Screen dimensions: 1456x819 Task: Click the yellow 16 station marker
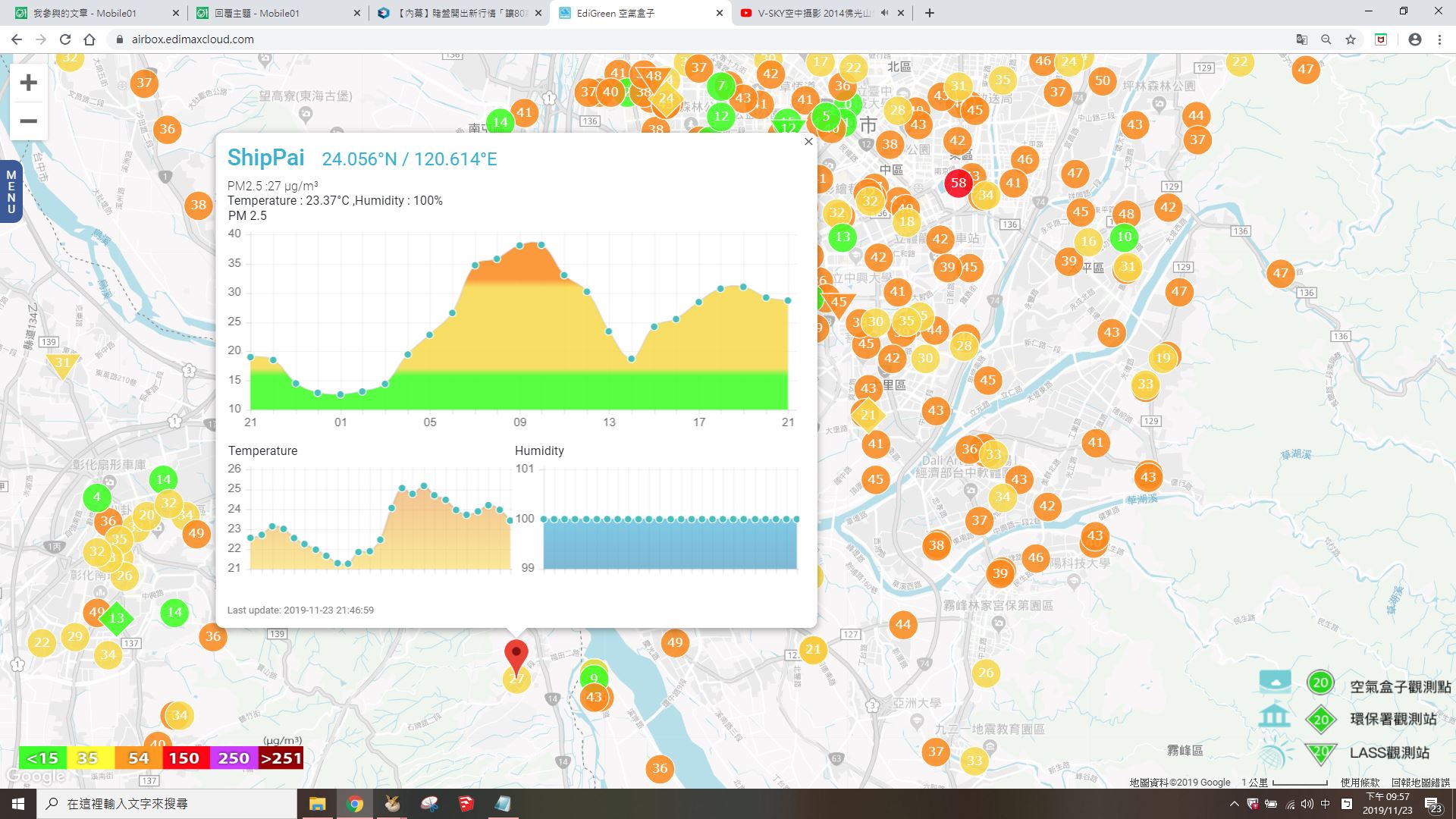tap(1088, 242)
